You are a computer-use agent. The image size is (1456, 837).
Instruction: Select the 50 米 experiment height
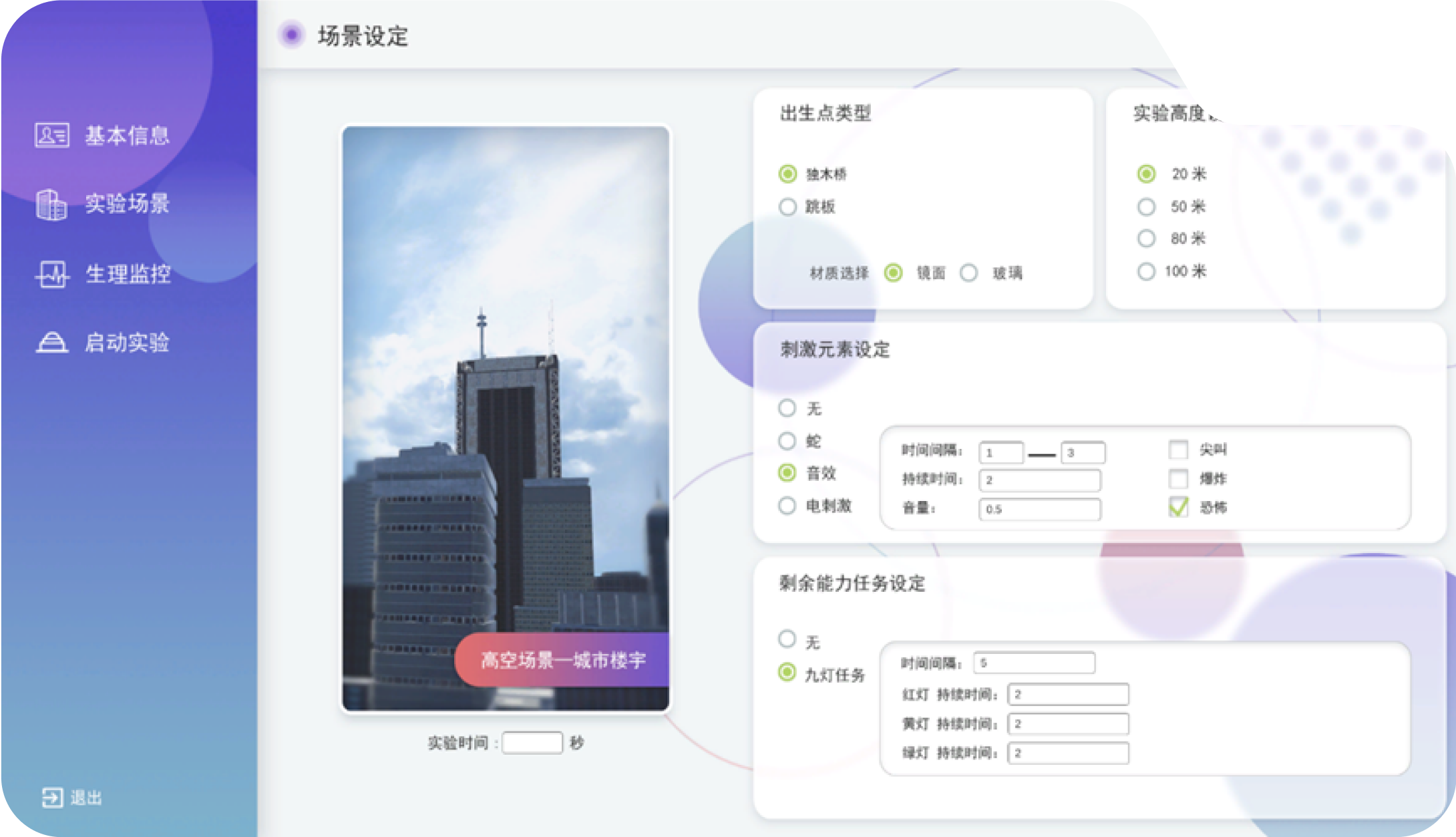pos(1146,207)
